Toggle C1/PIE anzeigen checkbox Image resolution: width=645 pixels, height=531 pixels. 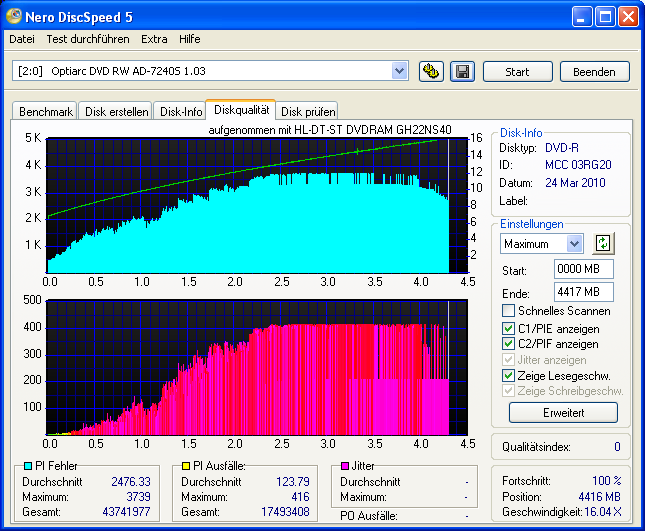coord(508,328)
